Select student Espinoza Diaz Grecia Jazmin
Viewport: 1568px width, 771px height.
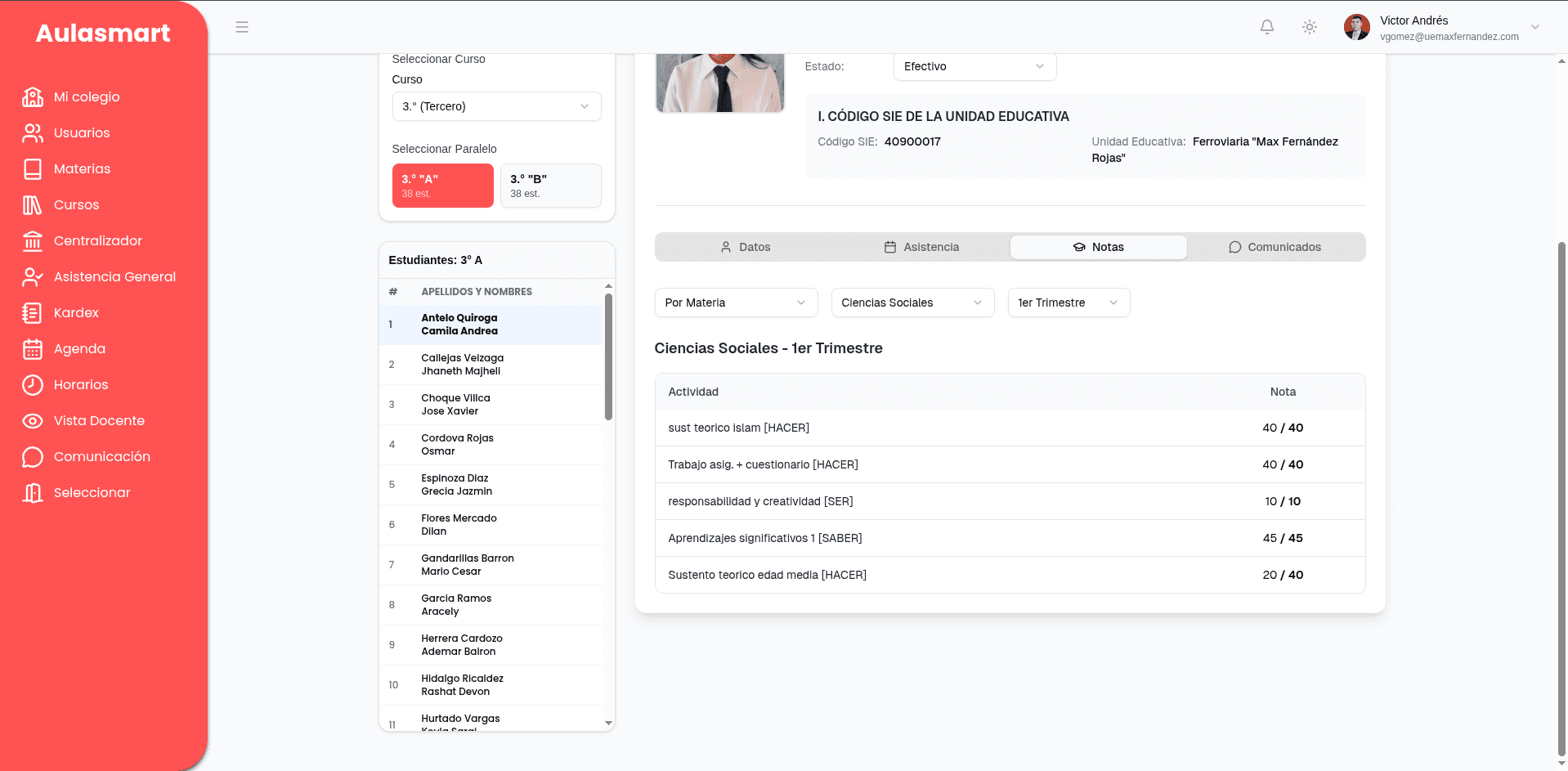pyautogui.click(x=491, y=485)
